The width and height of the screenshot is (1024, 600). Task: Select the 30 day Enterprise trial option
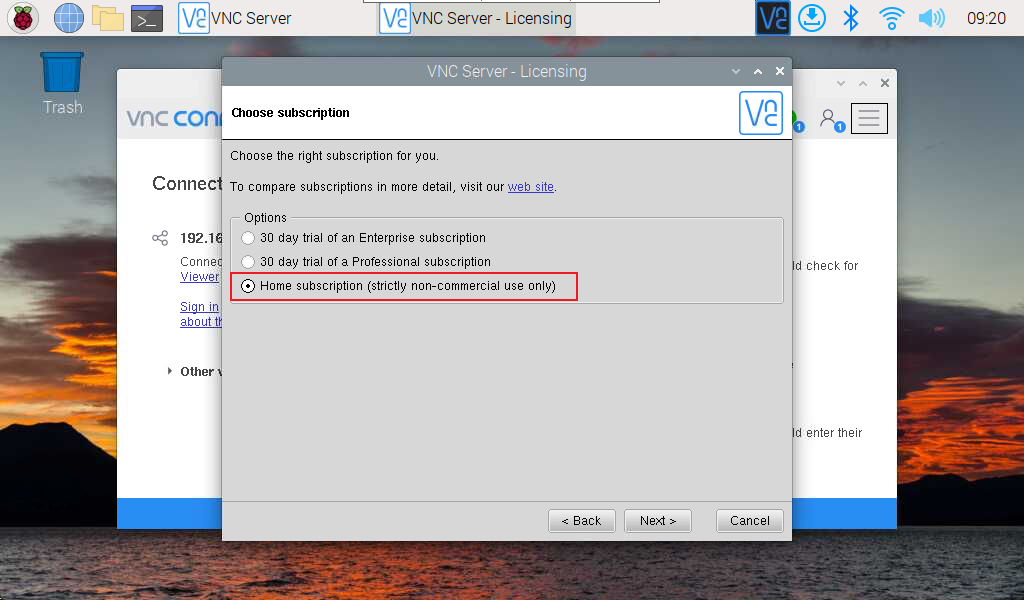248,238
